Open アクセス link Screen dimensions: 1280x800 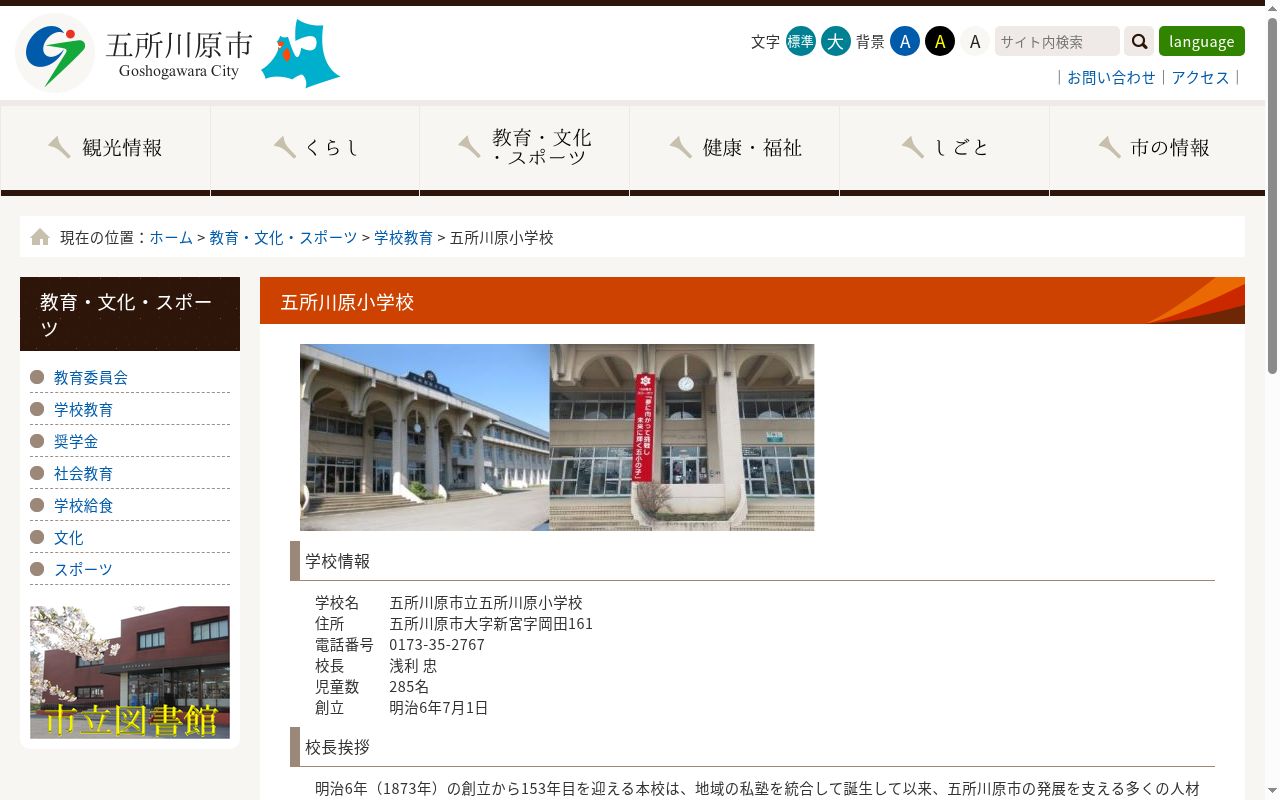click(1200, 77)
